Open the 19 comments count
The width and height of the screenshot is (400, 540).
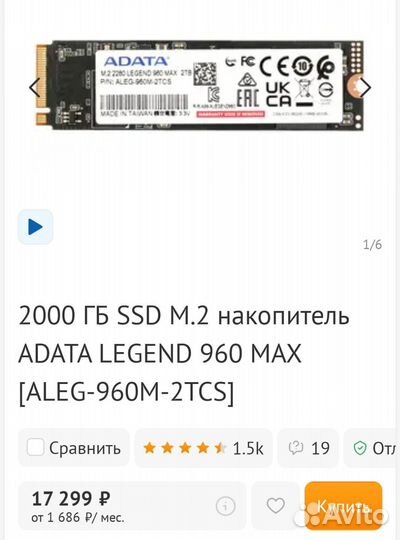click(320, 448)
